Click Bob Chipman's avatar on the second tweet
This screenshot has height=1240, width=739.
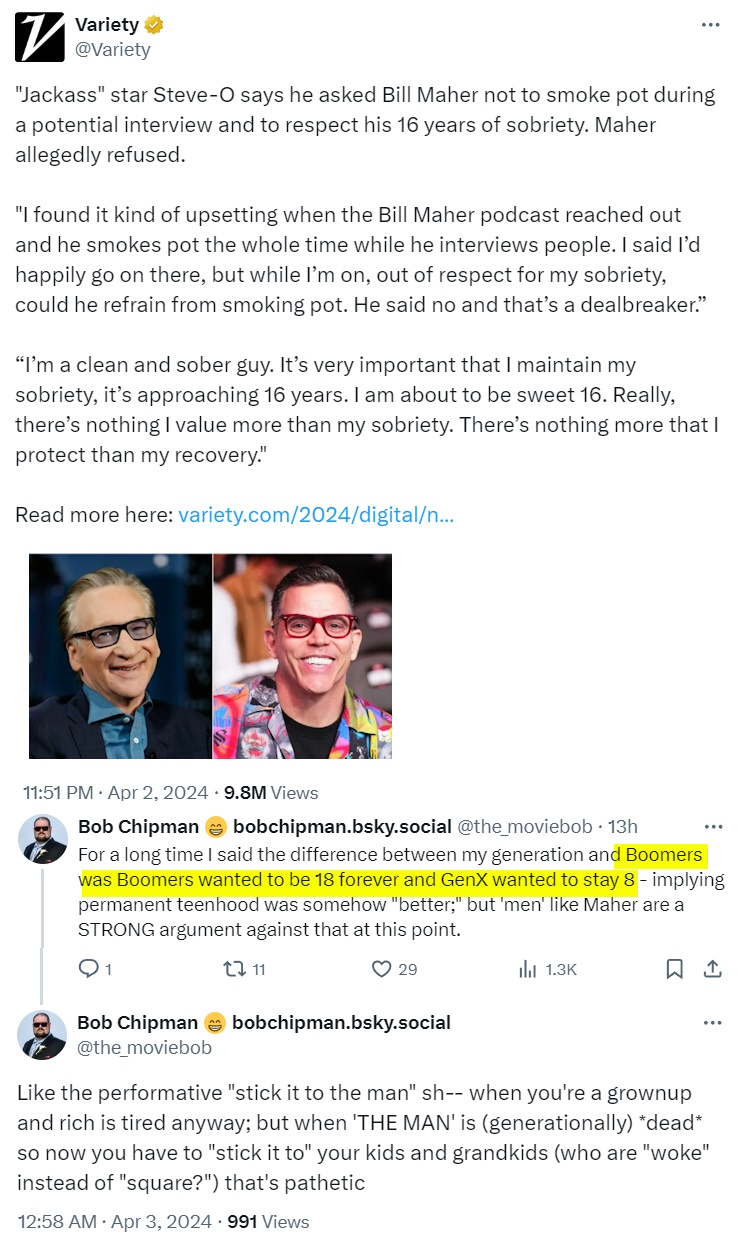click(x=43, y=1035)
